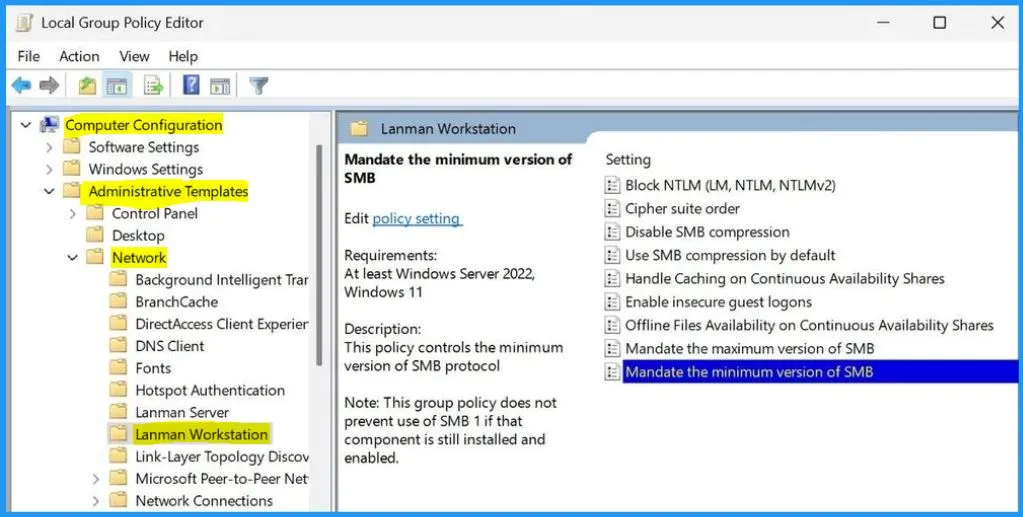The width and height of the screenshot is (1023, 517).
Task: Select Link-Layer Topology Discovery tree item
Action: coord(222,457)
